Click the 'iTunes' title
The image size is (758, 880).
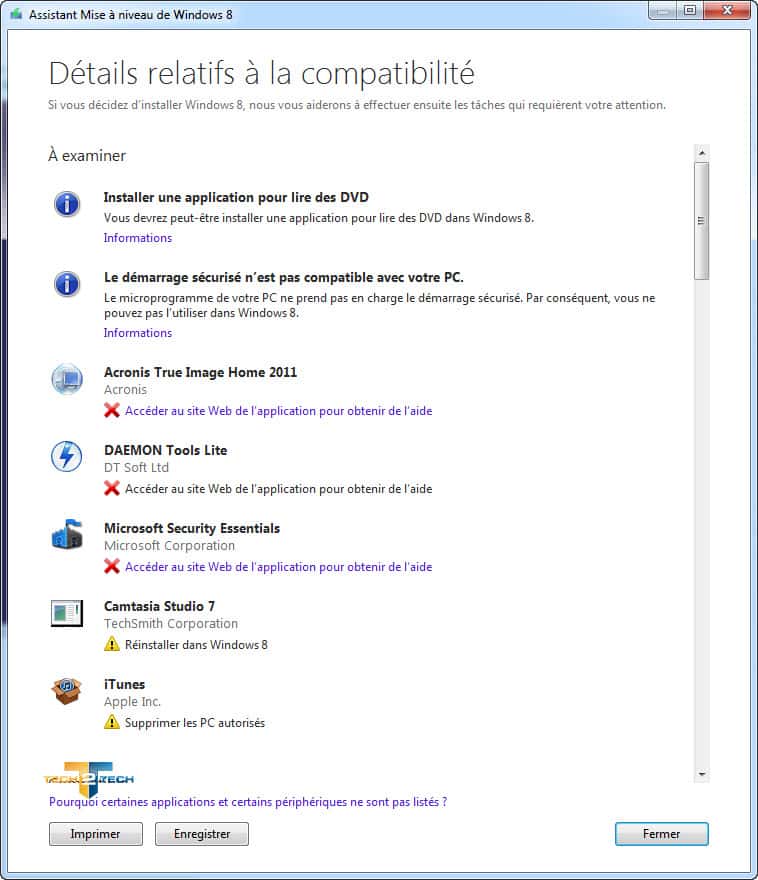[x=125, y=684]
